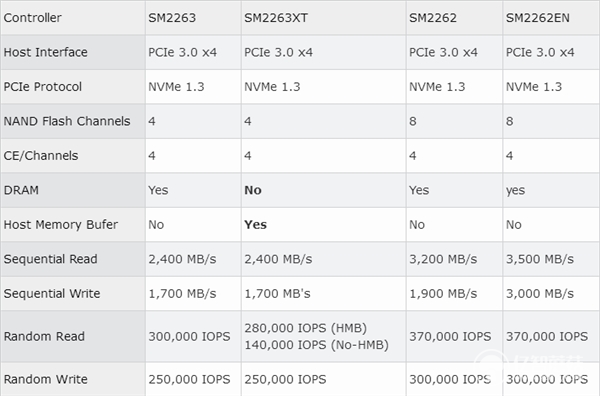This screenshot has width=600, height=396.
Task: Click the PCIe Protocol row label
Action: (x=43, y=87)
